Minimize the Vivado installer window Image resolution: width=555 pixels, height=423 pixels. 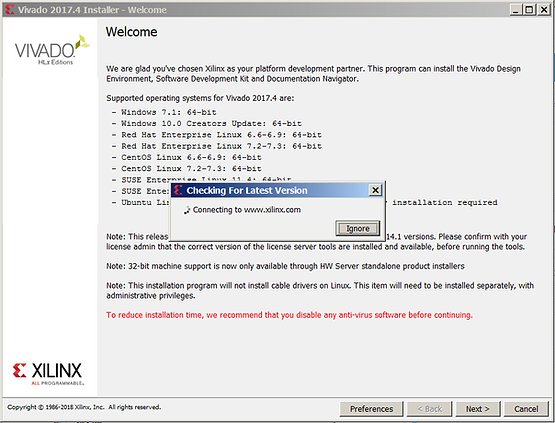tap(516, 10)
